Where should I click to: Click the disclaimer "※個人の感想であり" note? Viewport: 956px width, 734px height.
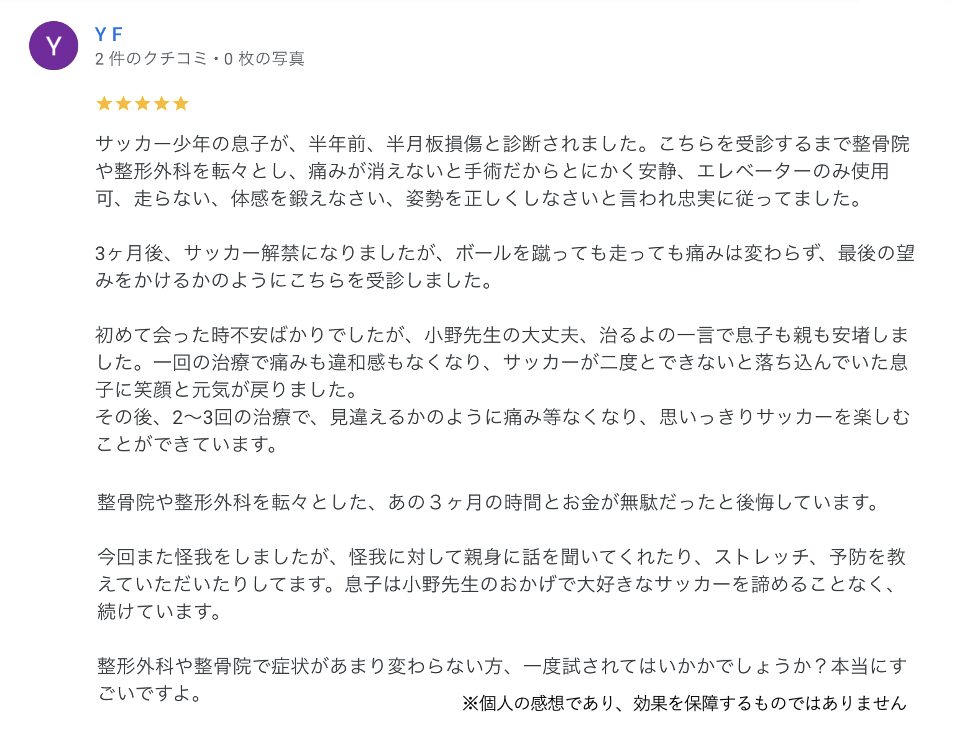click(x=684, y=703)
